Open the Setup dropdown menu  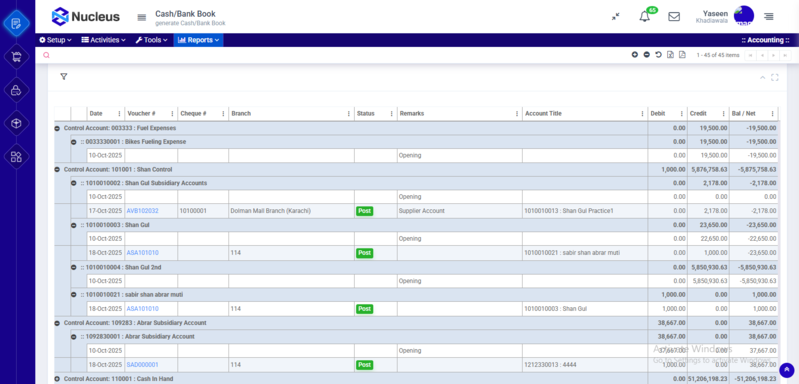pos(56,40)
